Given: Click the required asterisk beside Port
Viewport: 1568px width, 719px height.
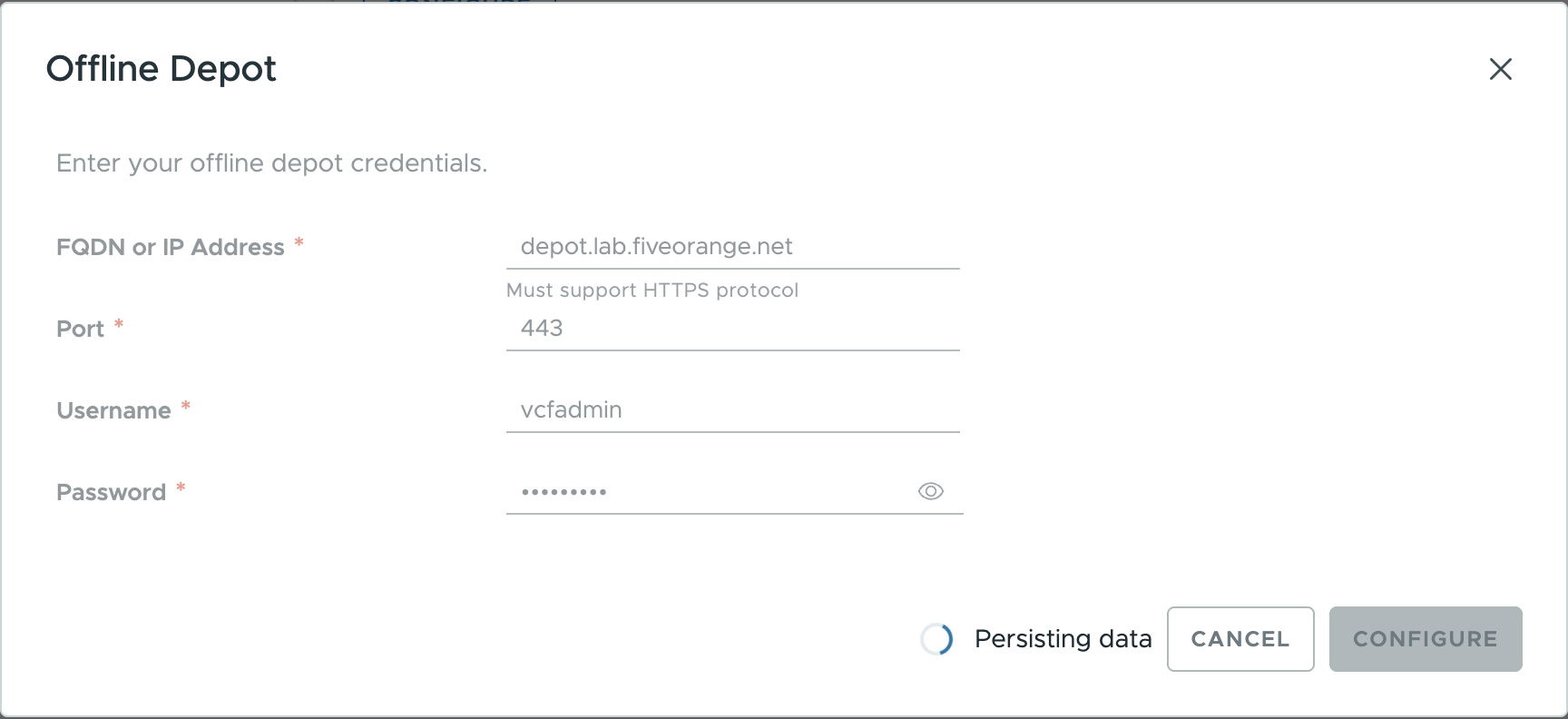Looking at the screenshot, I should [x=119, y=324].
